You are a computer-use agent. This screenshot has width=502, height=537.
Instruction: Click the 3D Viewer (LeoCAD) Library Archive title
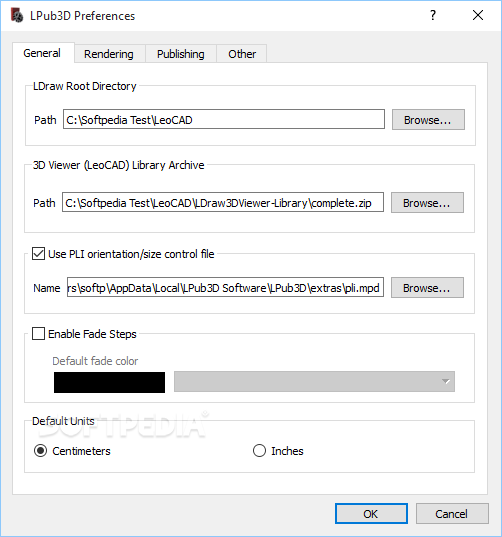tap(118, 165)
